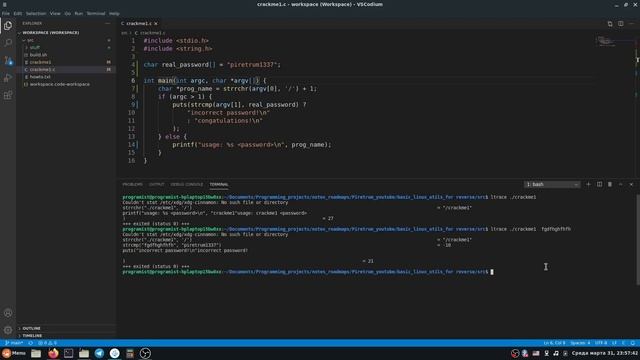This screenshot has width=640, height=360.
Task: Open the View menu
Action: [x=55, y=13]
